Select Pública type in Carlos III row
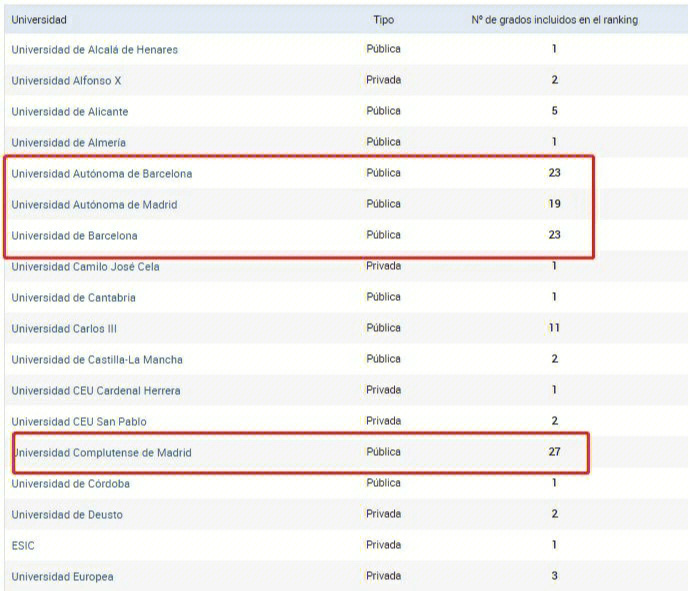Image resolution: width=688 pixels, height=591 pixels. click(383, 328)
